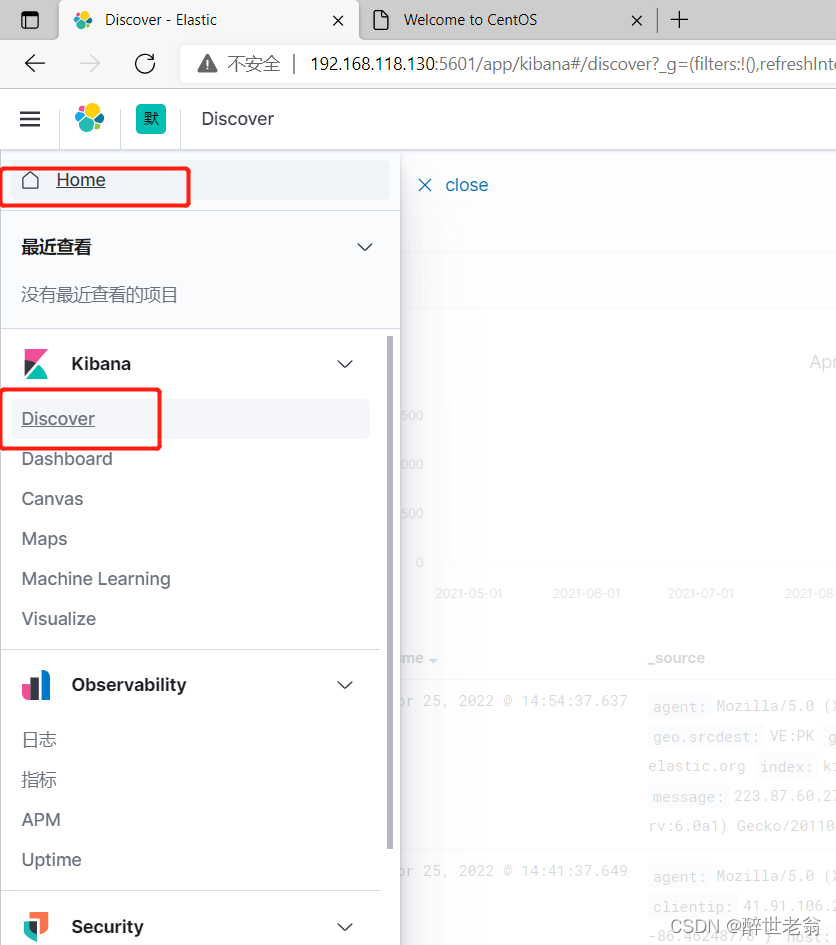Click the close link to dismiss navigation
The height and width of the screenshot is (945, 836).
(467, 185)
